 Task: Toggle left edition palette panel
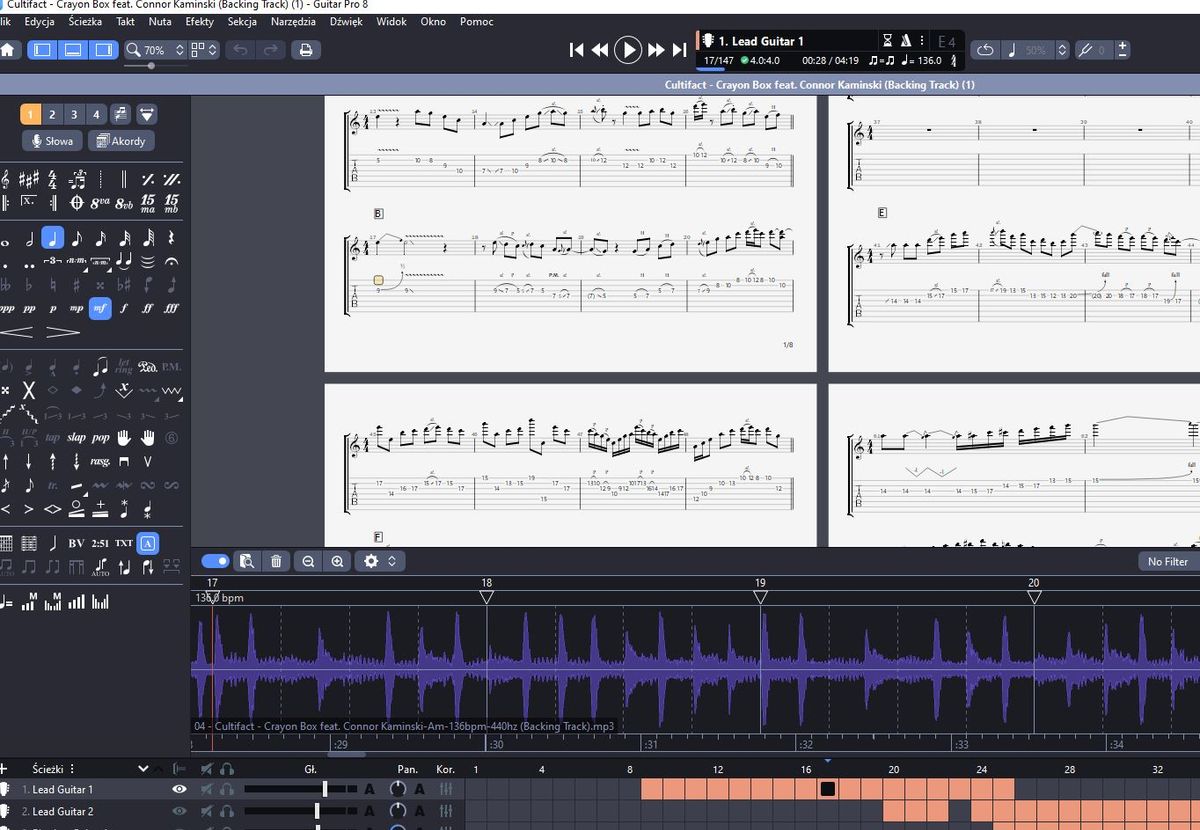42,49
